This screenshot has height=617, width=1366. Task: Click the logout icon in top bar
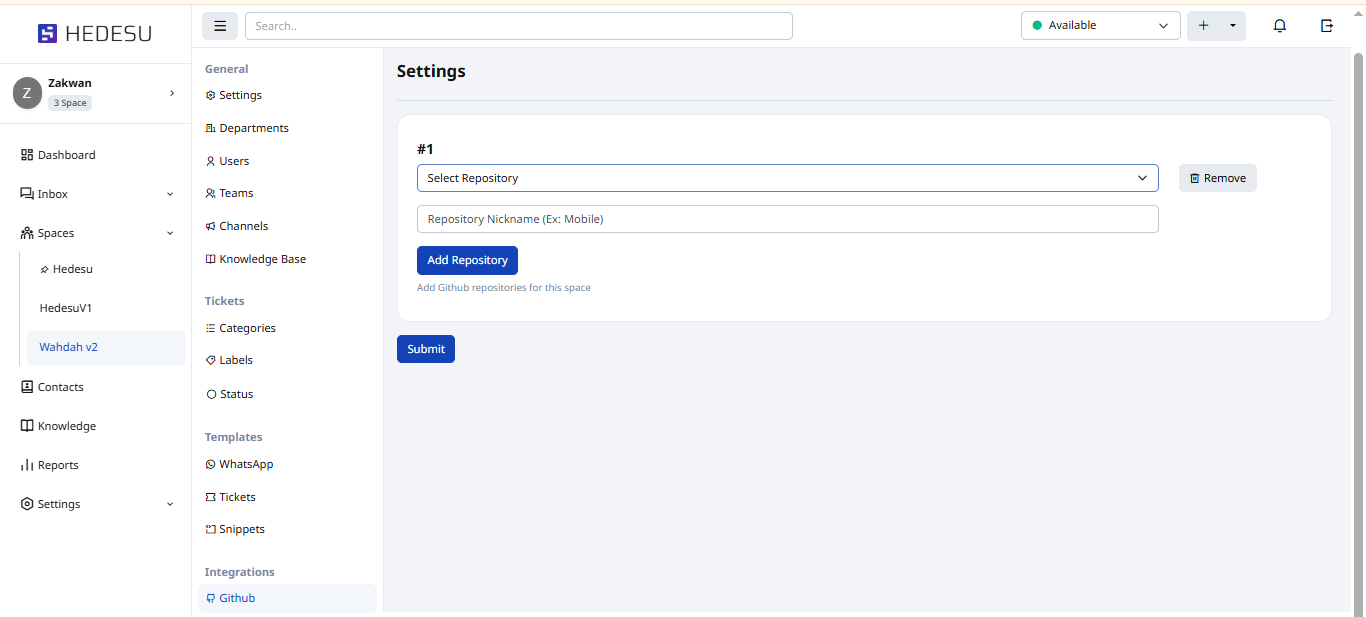1327,26
